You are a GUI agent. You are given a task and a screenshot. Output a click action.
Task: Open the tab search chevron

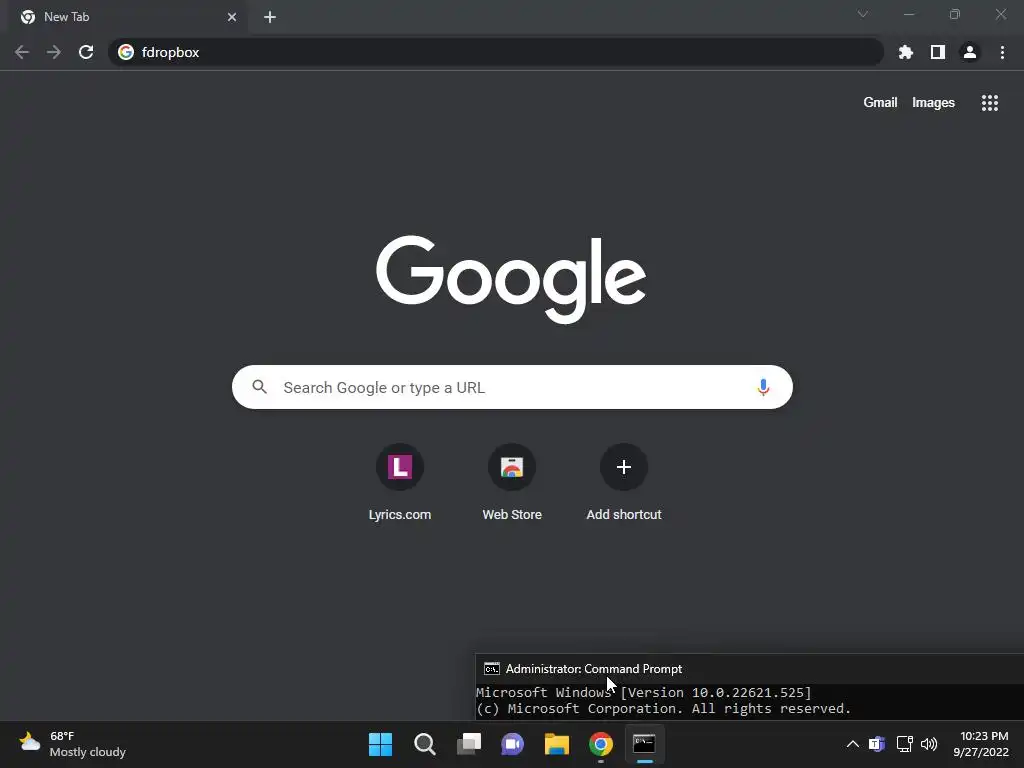pos(863,14)
